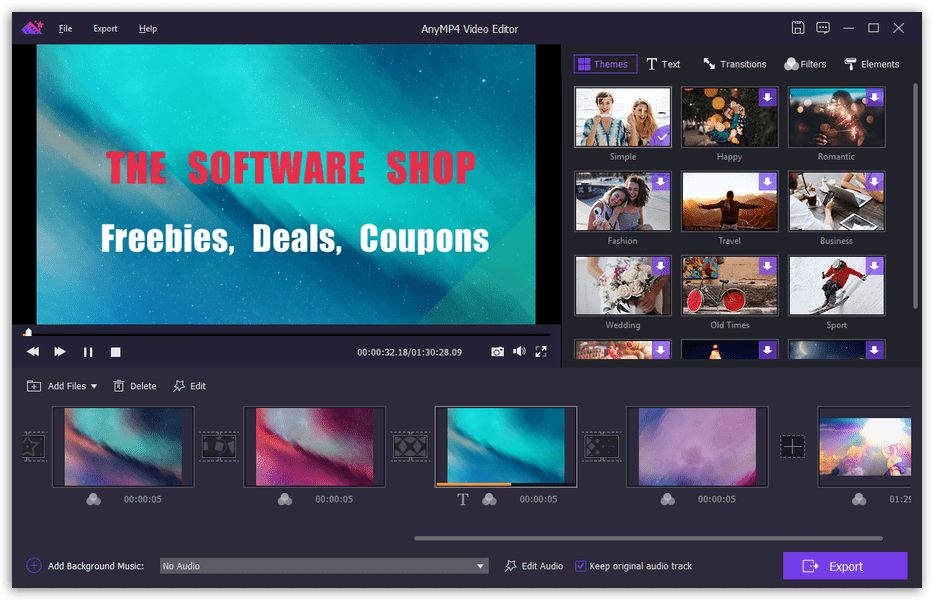Click the star transition before first clip

point(34,446)
